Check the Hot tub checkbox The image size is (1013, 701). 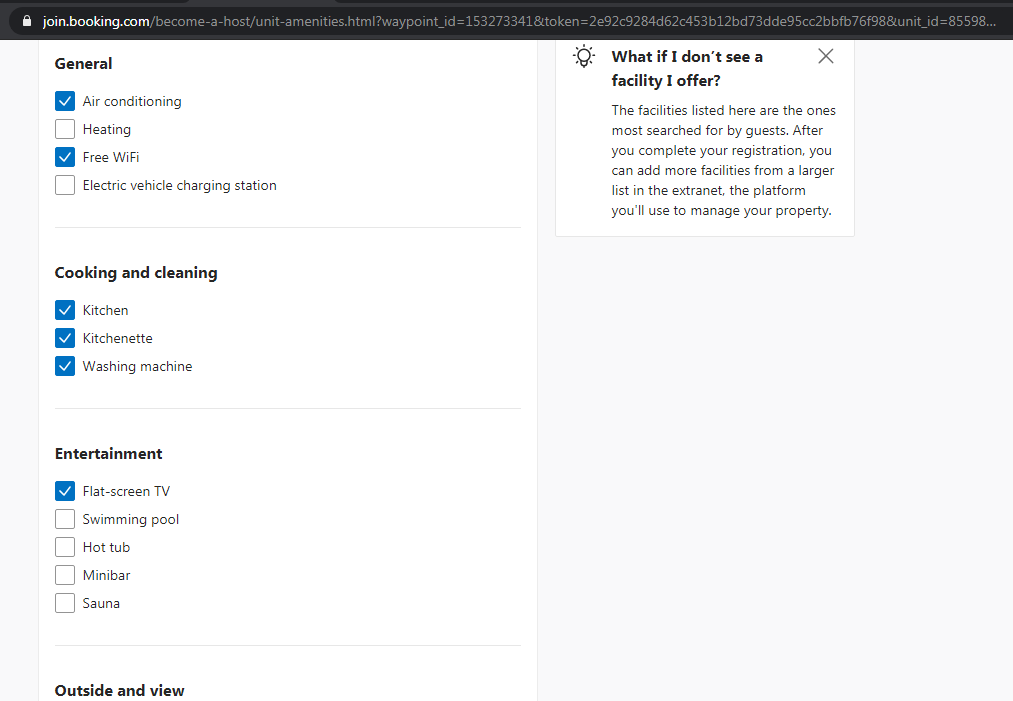coord(65,547)
